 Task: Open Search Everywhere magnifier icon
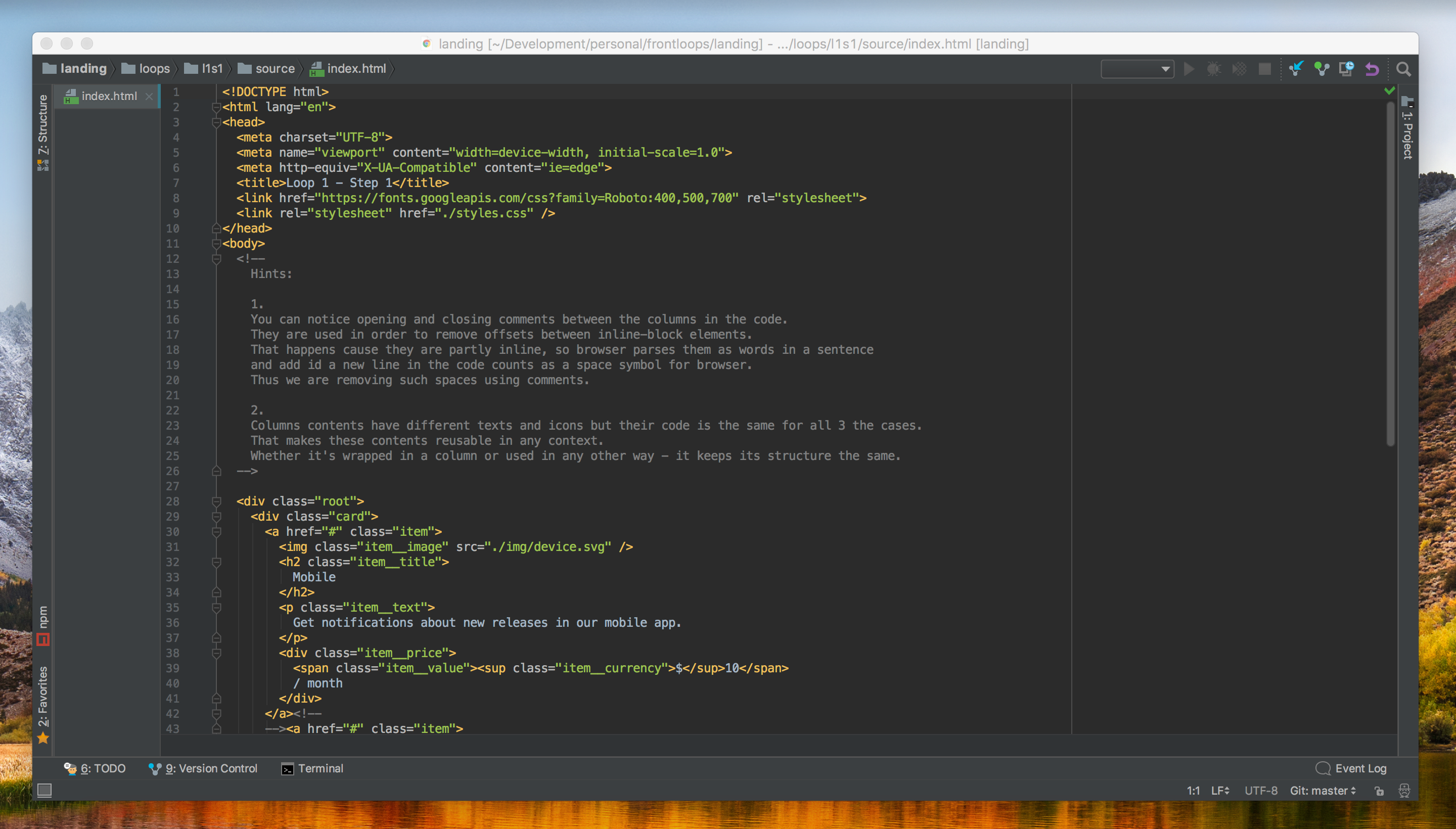click(x=1403, y=69)
